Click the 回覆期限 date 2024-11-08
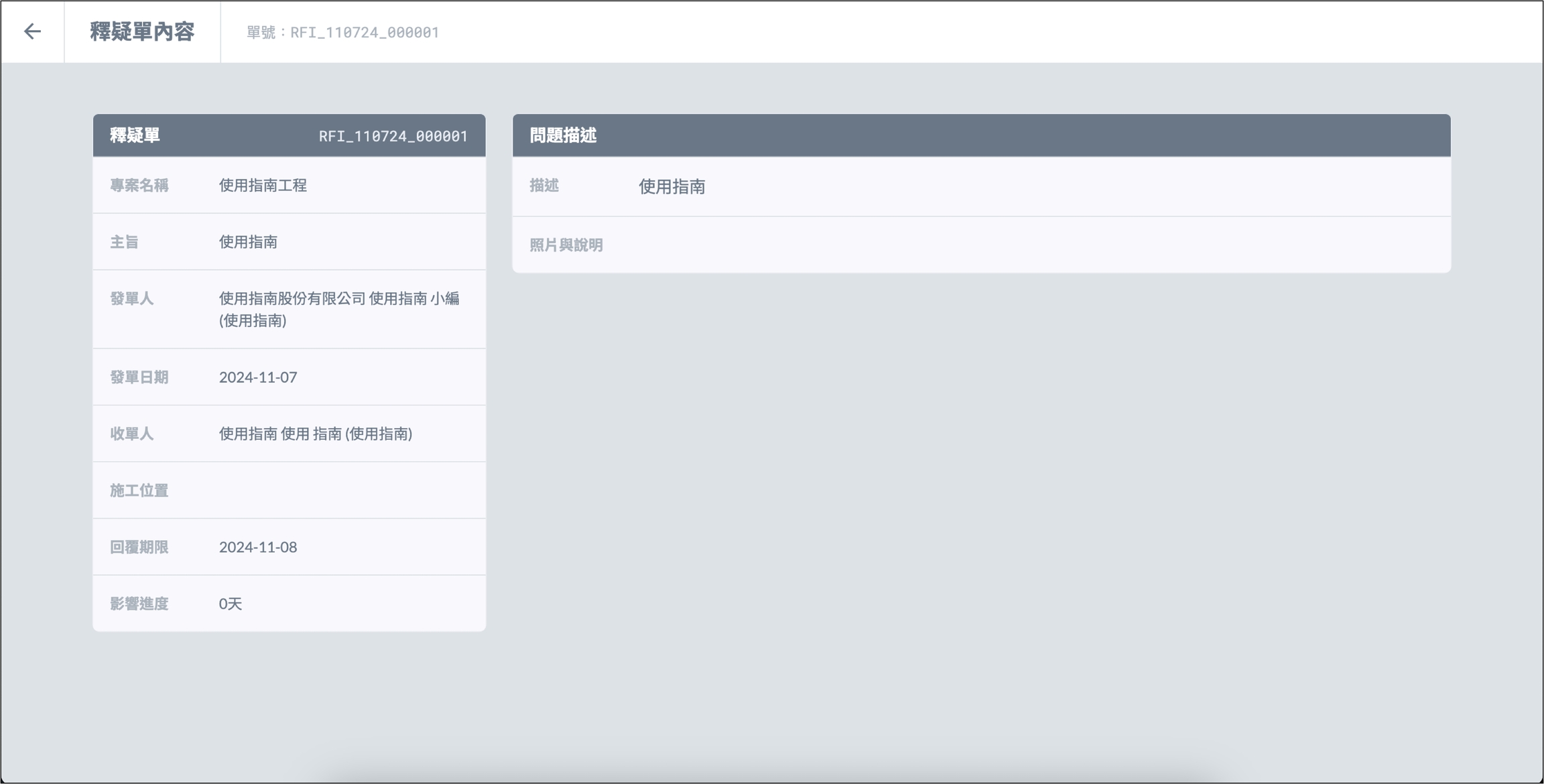Viewport: 1544px width, 784px height. [x=258, y=547]
